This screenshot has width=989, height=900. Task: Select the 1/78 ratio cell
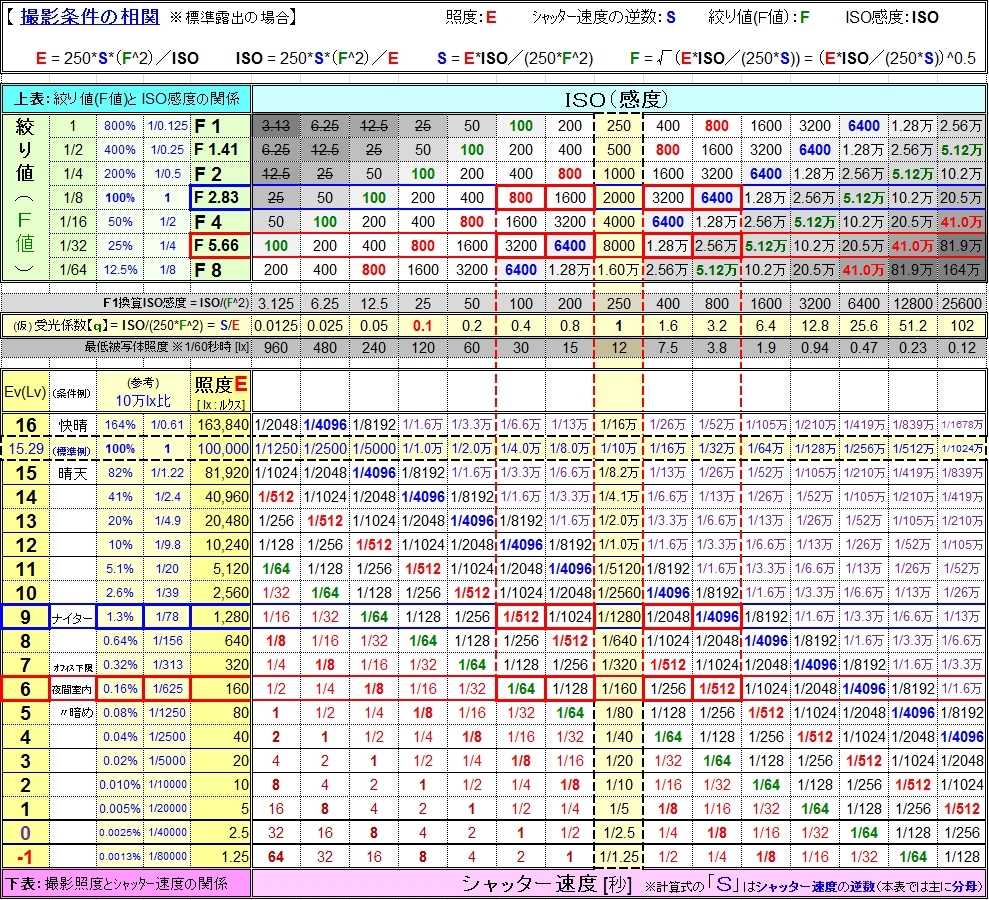coord(167,617)
